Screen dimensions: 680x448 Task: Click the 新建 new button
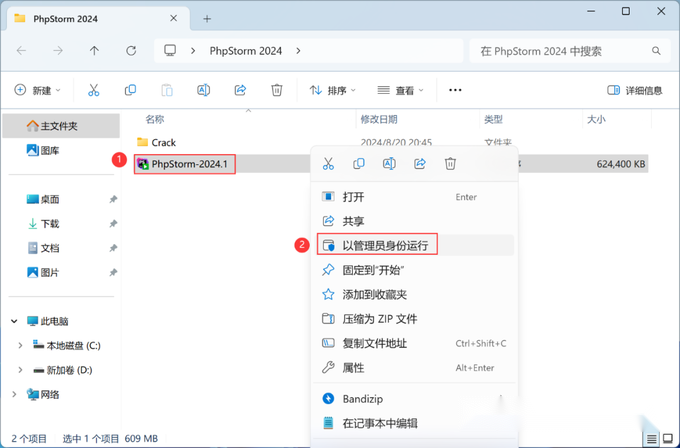point(37,90)
